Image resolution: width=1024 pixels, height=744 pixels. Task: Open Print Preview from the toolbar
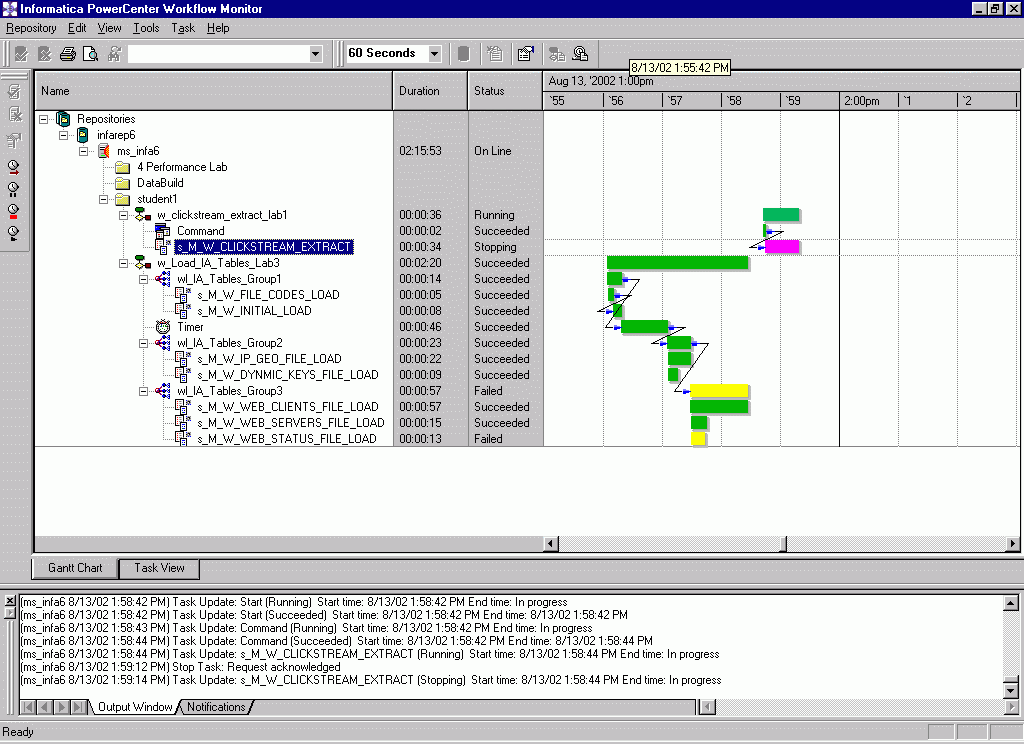click(91, 54)
